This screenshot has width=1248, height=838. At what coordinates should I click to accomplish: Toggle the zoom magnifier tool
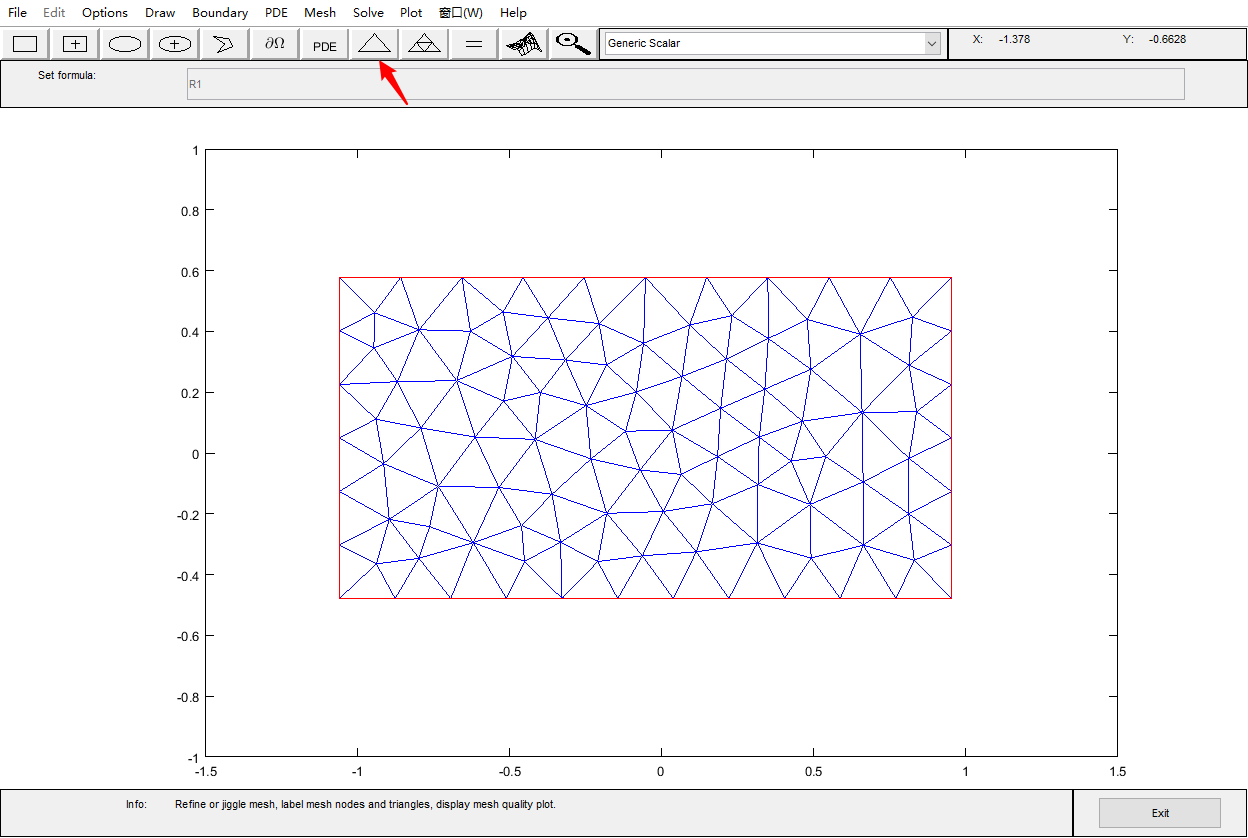pos(573,44)
